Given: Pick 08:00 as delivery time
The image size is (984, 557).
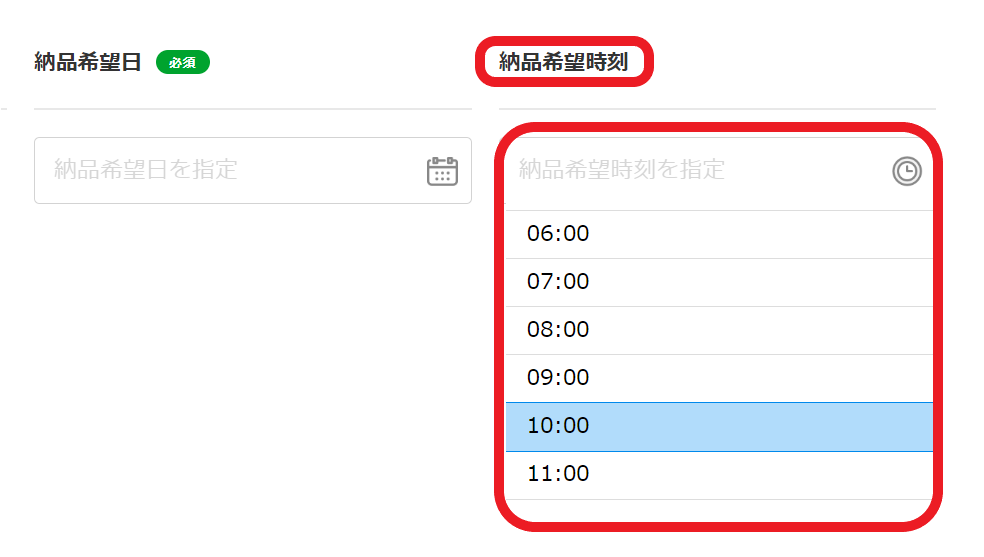Looking at the screenshot, I should (719, 331).
